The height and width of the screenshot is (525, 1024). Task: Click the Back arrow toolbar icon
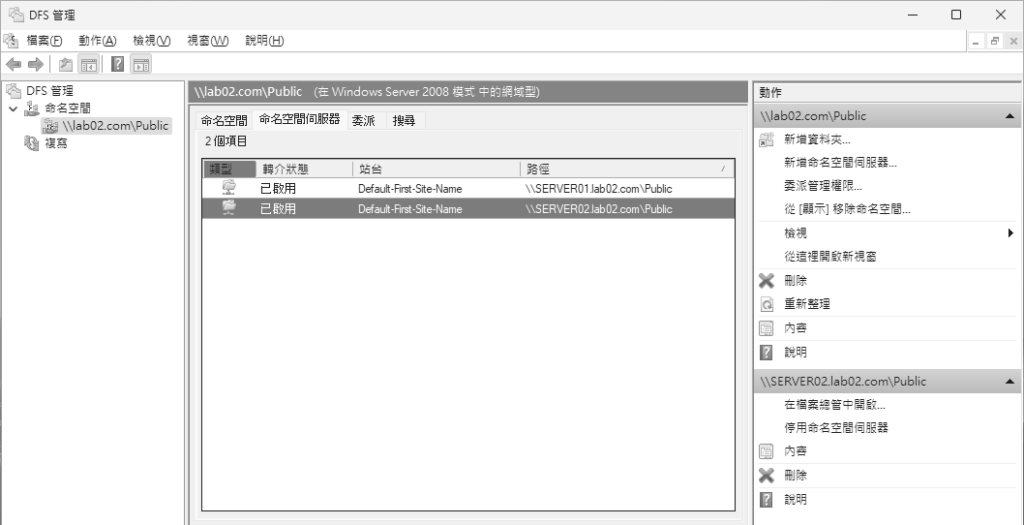14,64
